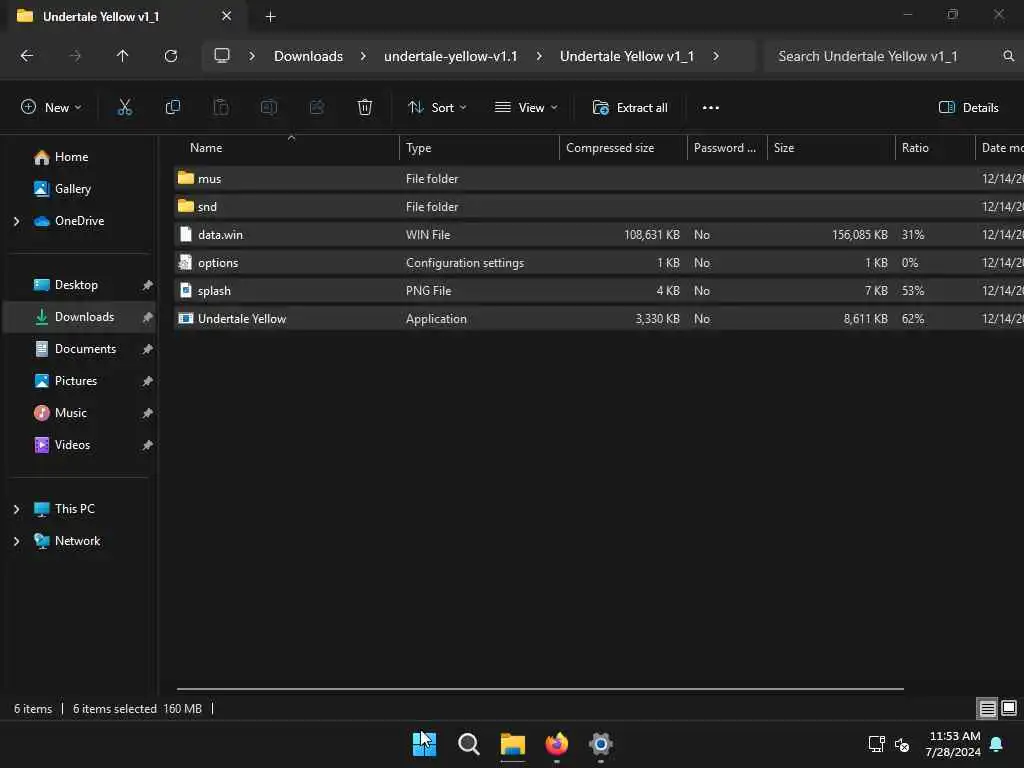Screen dimensions: 1024x768
Task: Expand the This PC tree node
Action: [17, 509]
